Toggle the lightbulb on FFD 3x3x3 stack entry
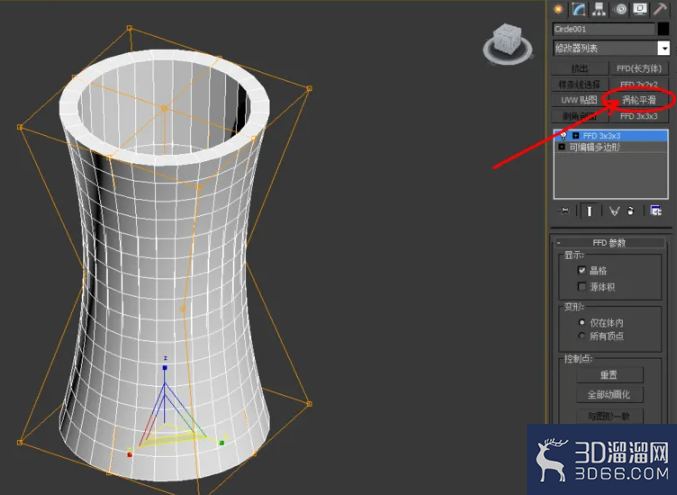This screenshot has width=677, height=495. coord(563,136)
